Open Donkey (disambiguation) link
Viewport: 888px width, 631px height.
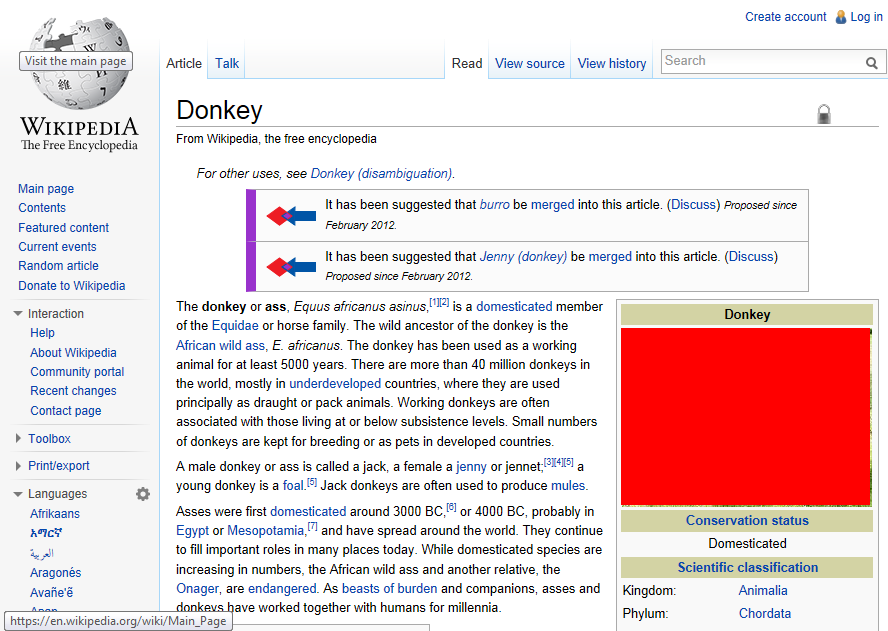tap(381, 173)
